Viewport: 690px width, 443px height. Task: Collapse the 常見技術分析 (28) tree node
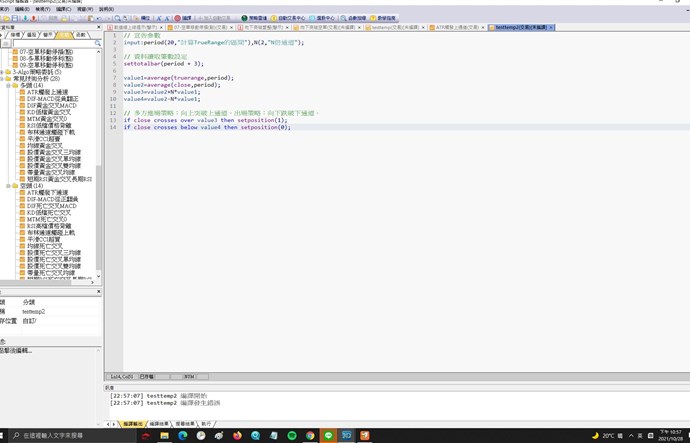pyautogui.click(x=4, y=79)
